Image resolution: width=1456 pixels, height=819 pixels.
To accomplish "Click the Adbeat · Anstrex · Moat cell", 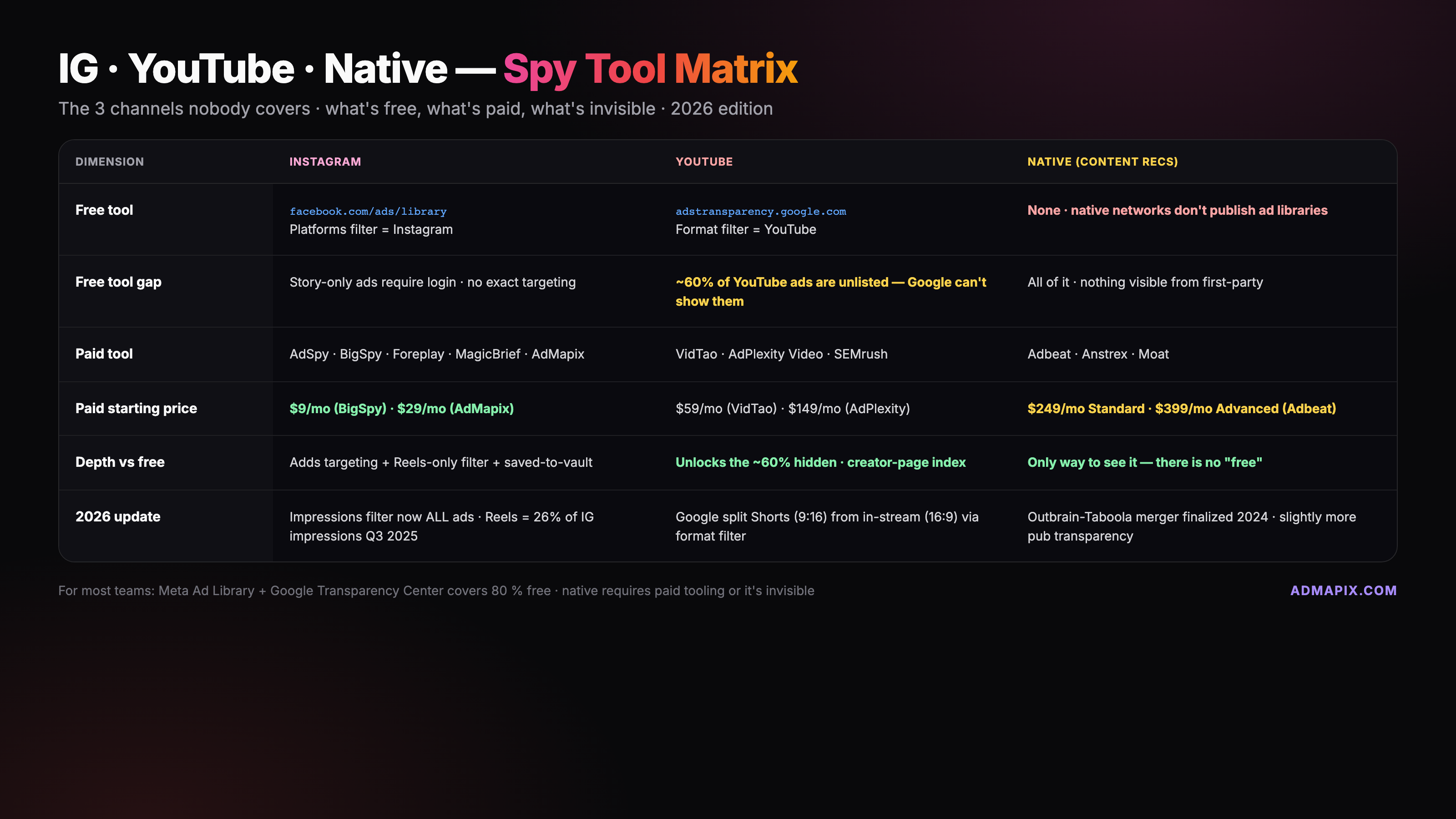I will tap(1097, 354).
